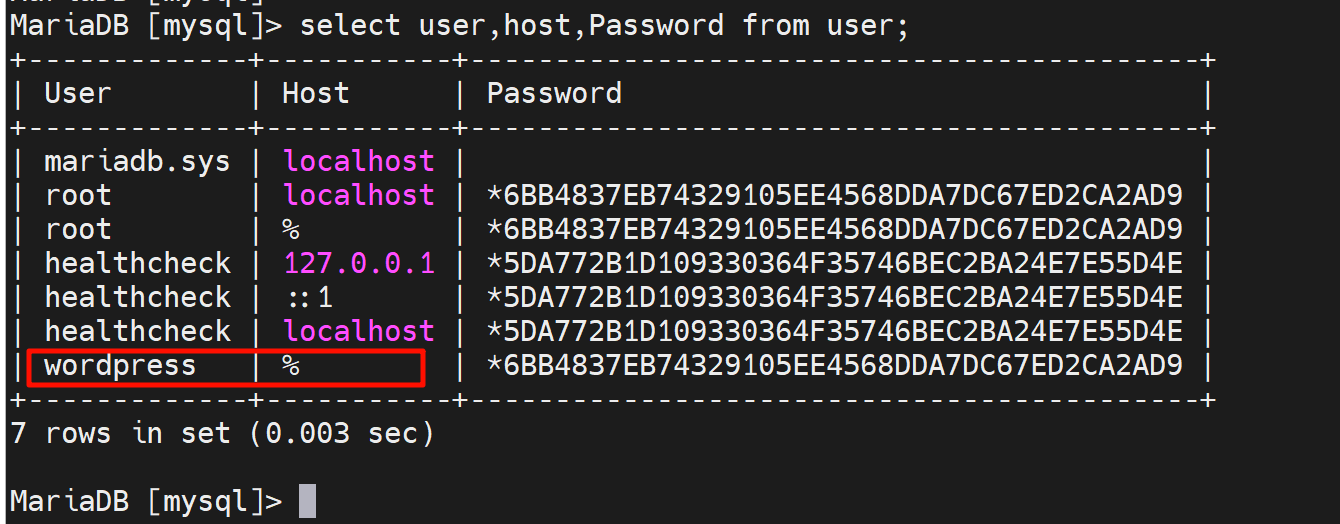
Task: Click the "Password" column header
Action: click(x=553, y=94)
